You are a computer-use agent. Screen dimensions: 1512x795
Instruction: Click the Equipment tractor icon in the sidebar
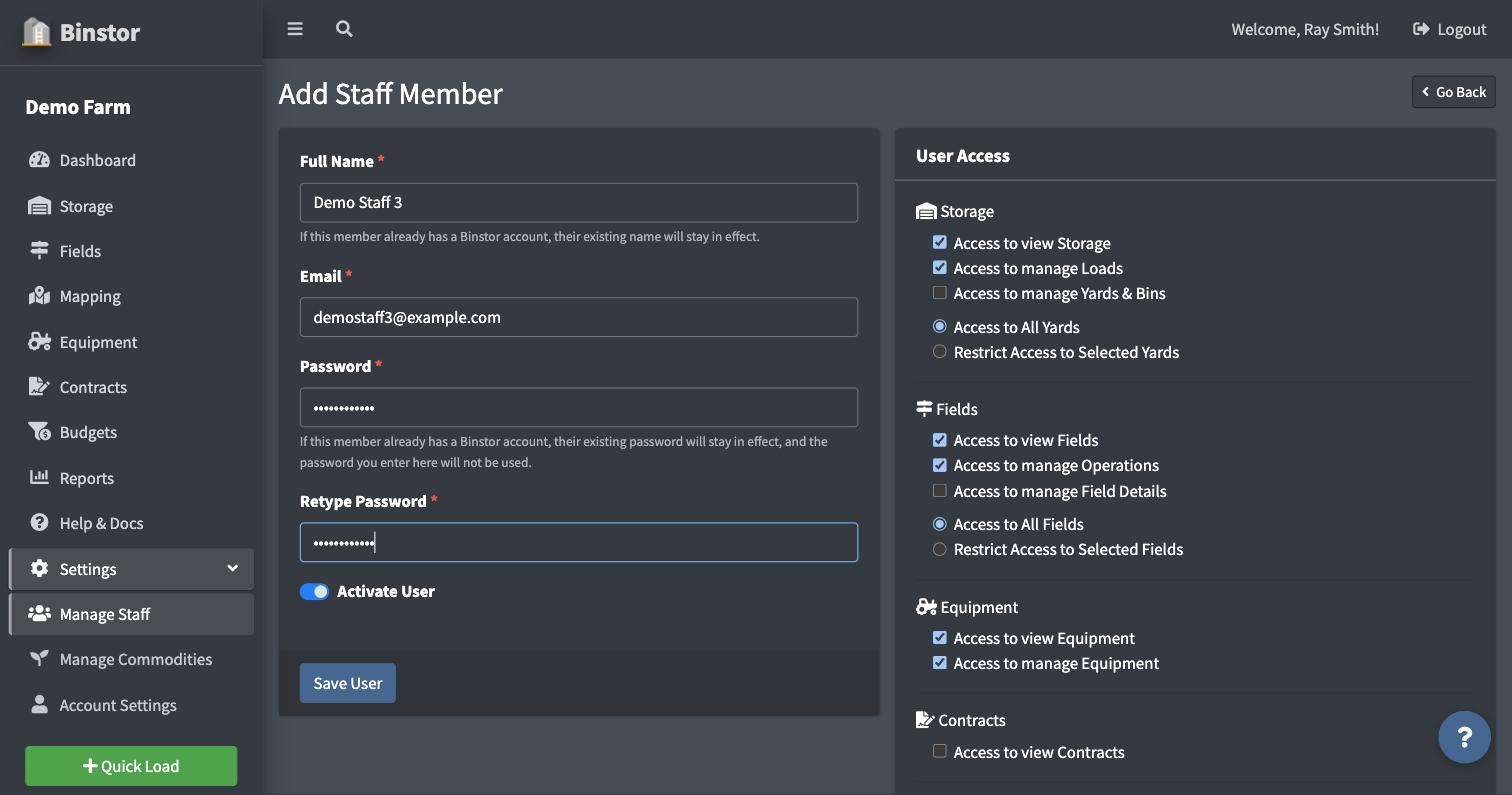coord(39,342)
